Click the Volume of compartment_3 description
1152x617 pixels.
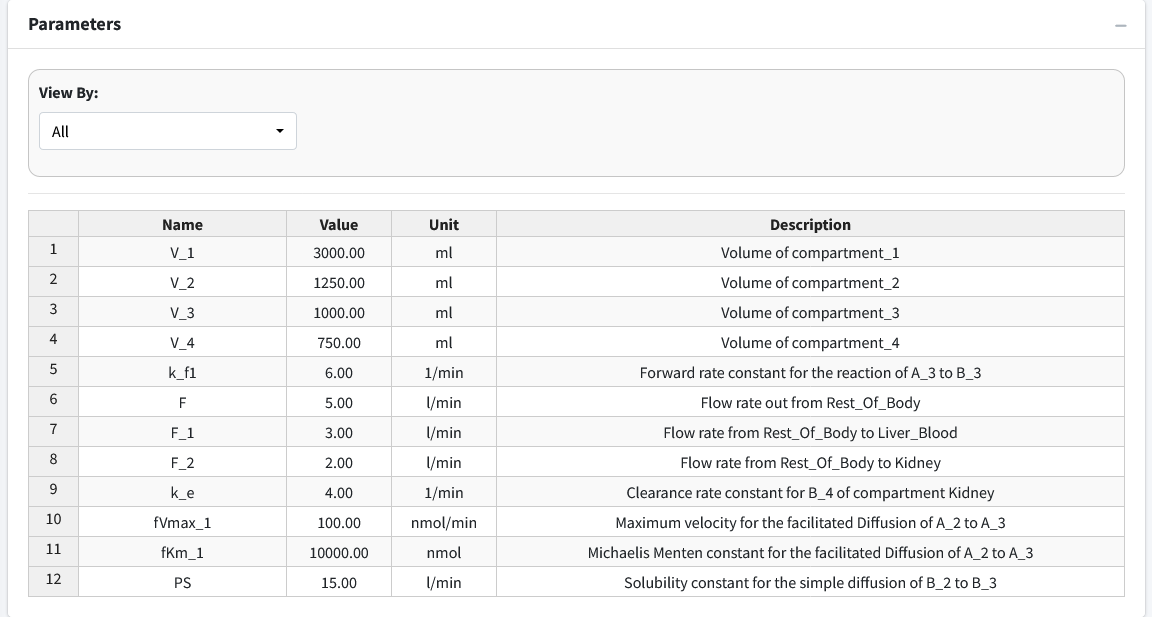pyautogui.click(x=810, y=312)
